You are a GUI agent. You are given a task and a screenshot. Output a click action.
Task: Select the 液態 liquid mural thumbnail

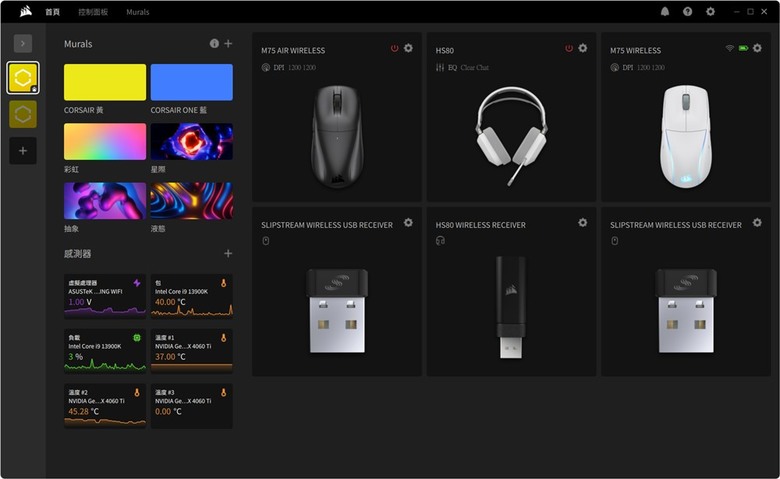192,201
